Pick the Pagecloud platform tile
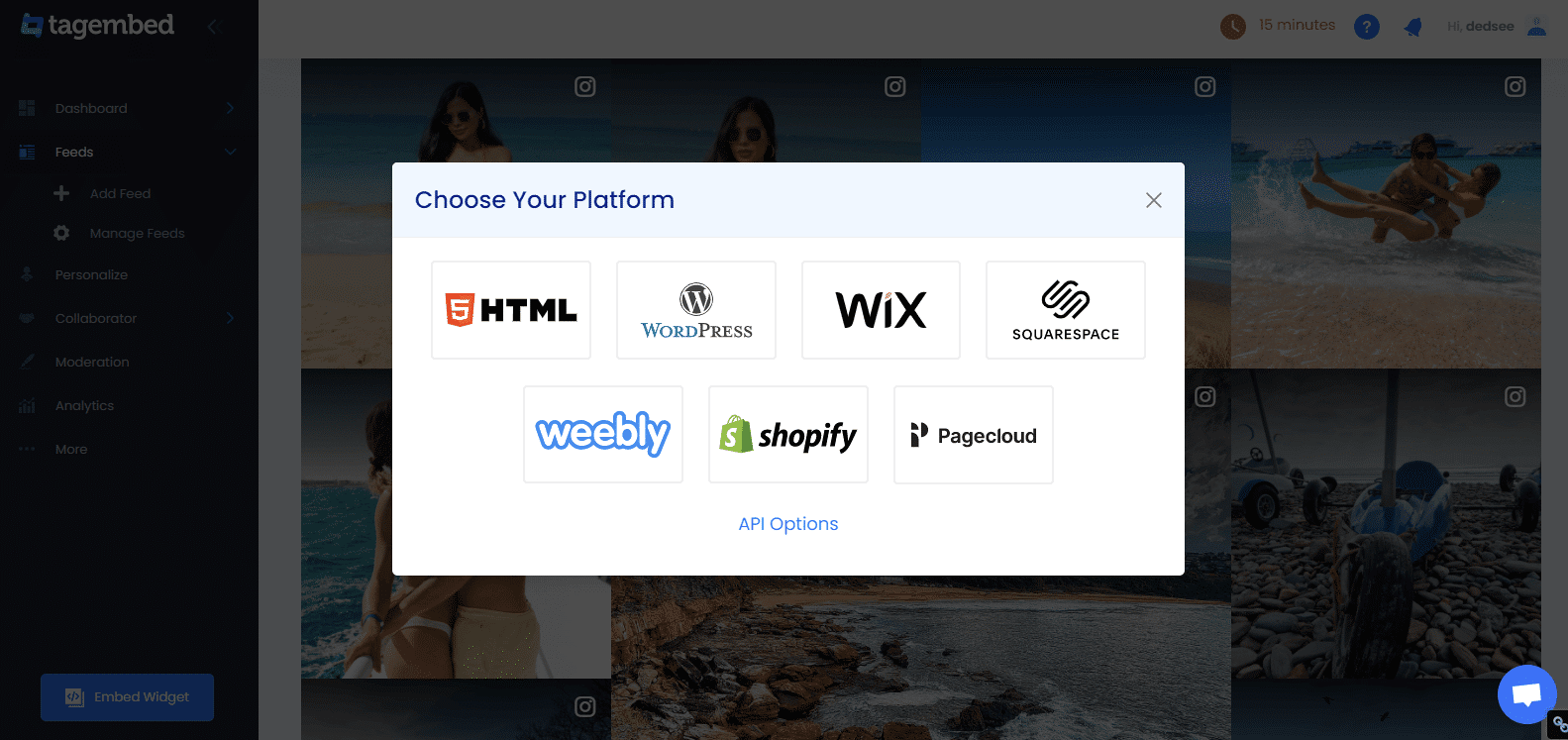This screenshot has height=740, width=1568. 974,435
